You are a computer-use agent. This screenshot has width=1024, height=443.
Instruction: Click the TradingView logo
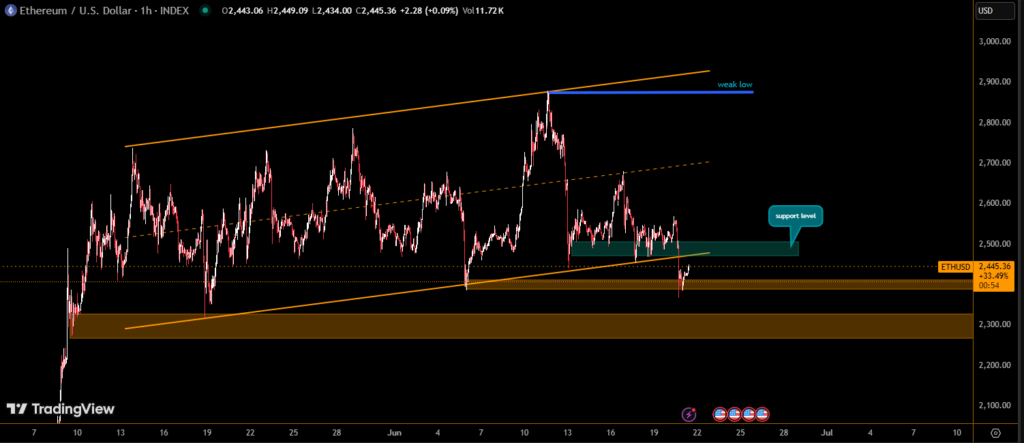tap(60, 409)
